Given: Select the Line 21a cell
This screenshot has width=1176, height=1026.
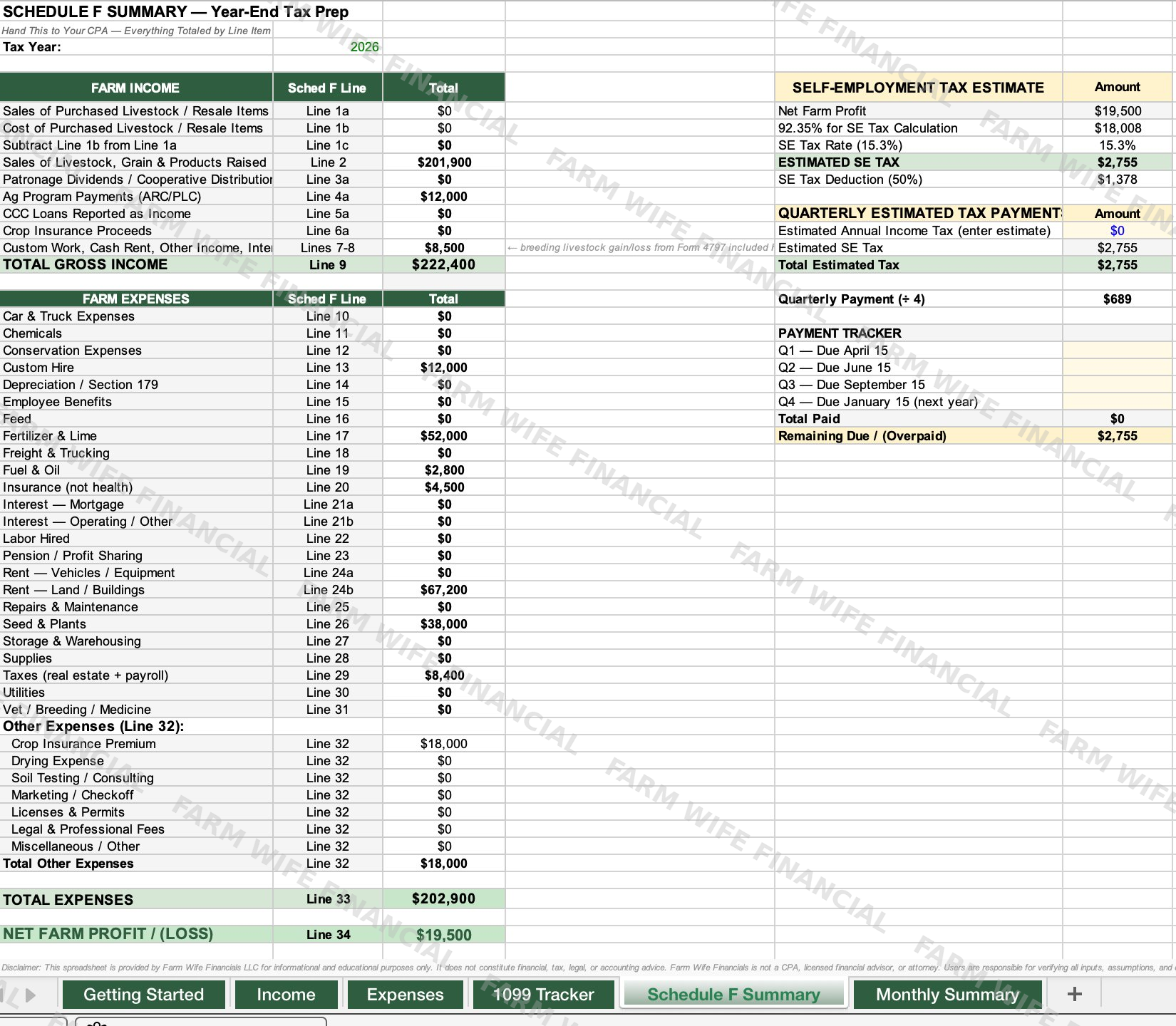Looking at the screenshot, I should (328, 504).
